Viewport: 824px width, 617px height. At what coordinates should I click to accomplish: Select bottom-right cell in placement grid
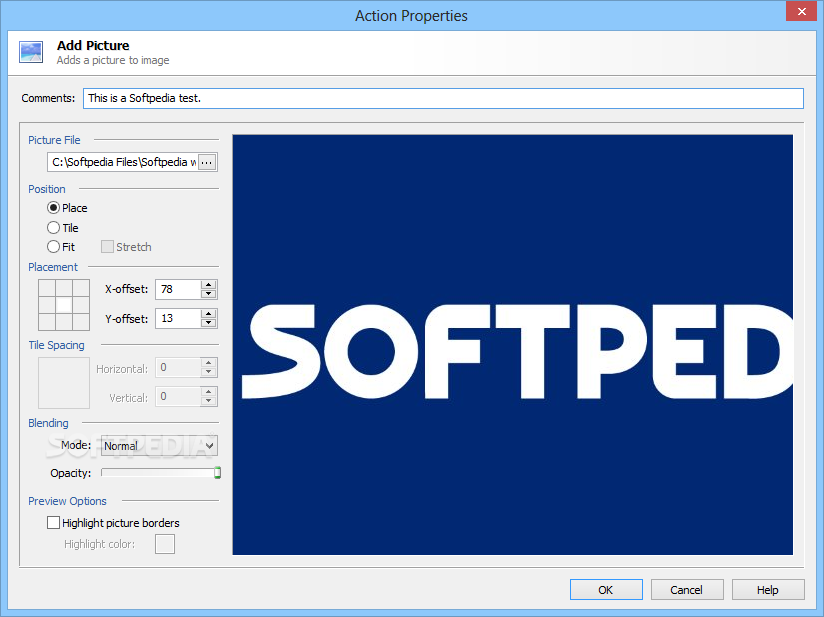(81, 322)
